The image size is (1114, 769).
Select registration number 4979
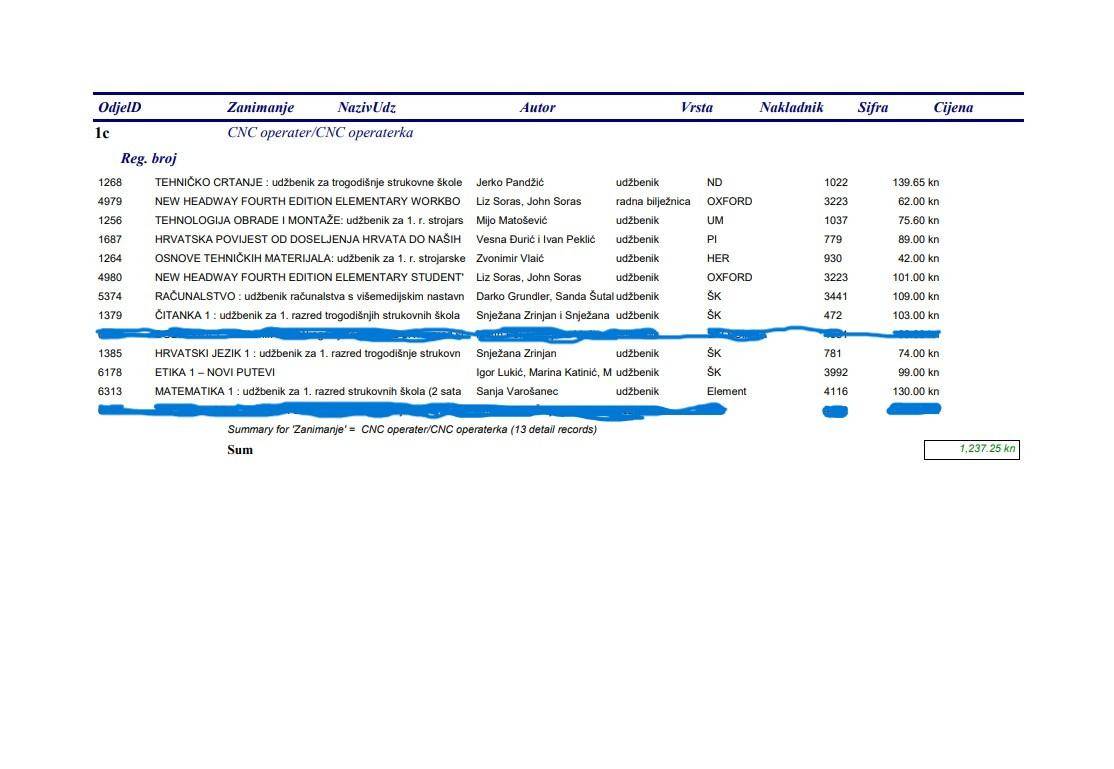110,202
